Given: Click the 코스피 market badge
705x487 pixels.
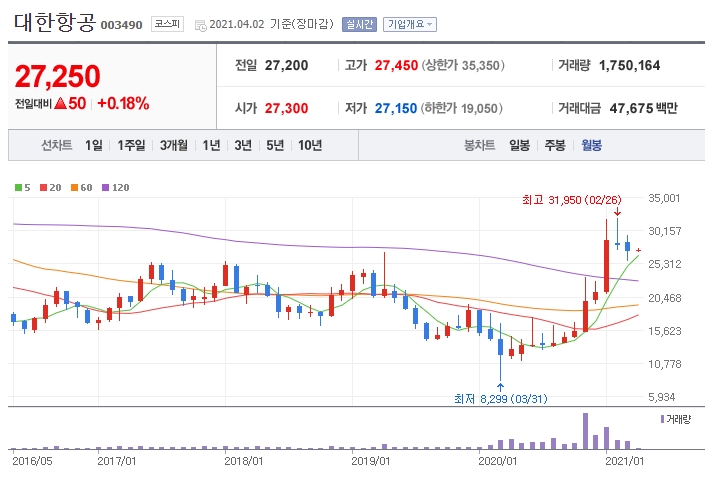Looking at the screenshot, I should pos(167,24).
